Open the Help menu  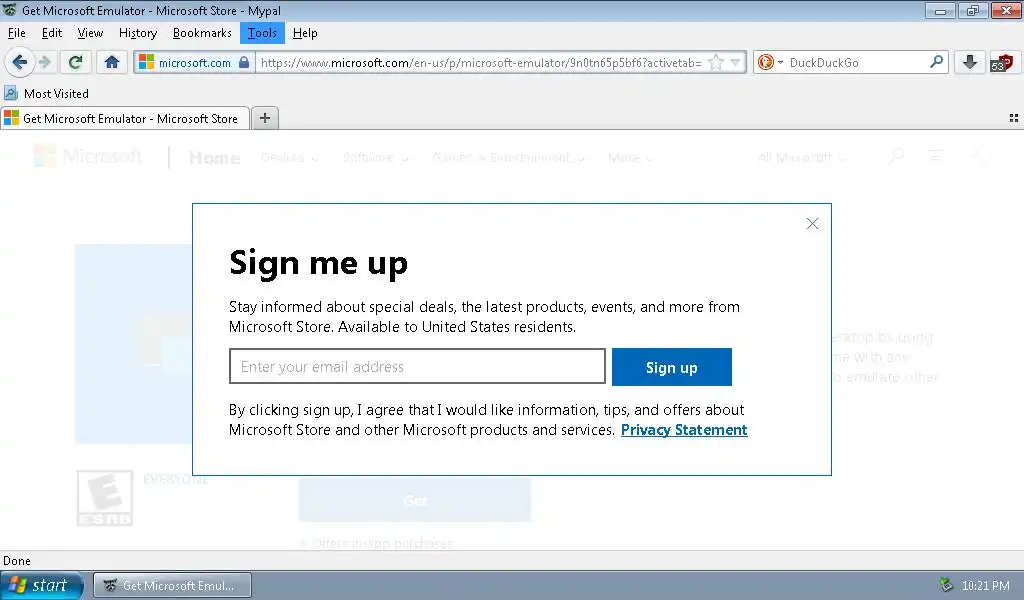point(305,33)
